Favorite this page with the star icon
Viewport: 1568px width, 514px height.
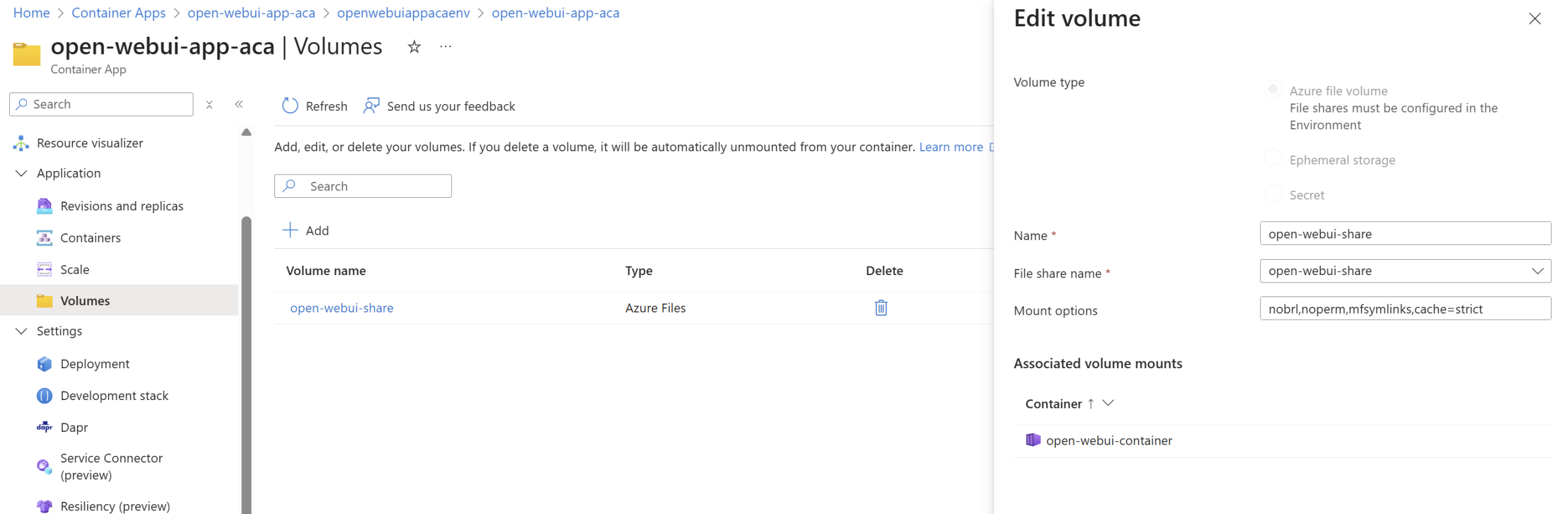coord(414,47)
